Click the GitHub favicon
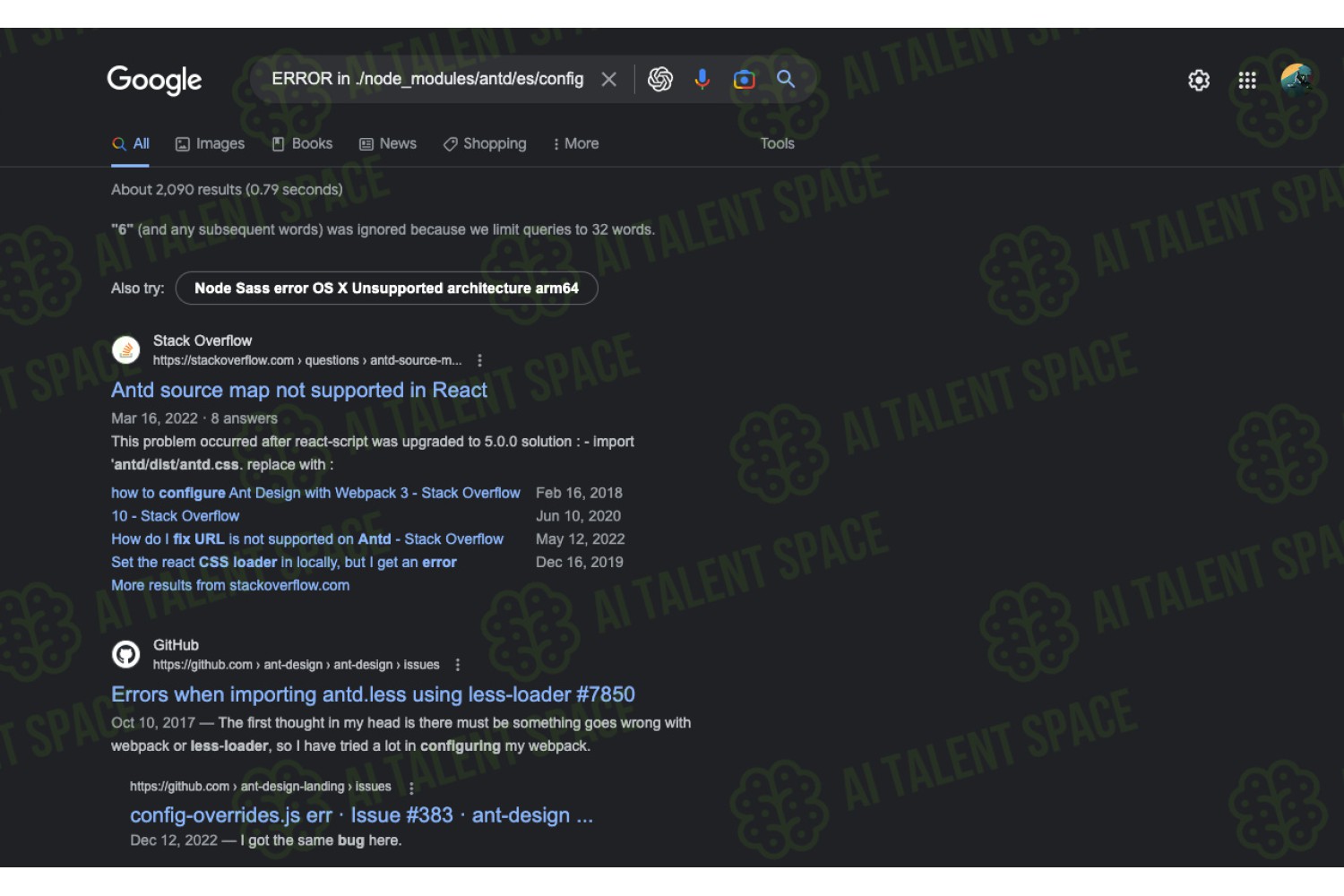This screenshot has height=896, width=1344. tap(126, 655)
